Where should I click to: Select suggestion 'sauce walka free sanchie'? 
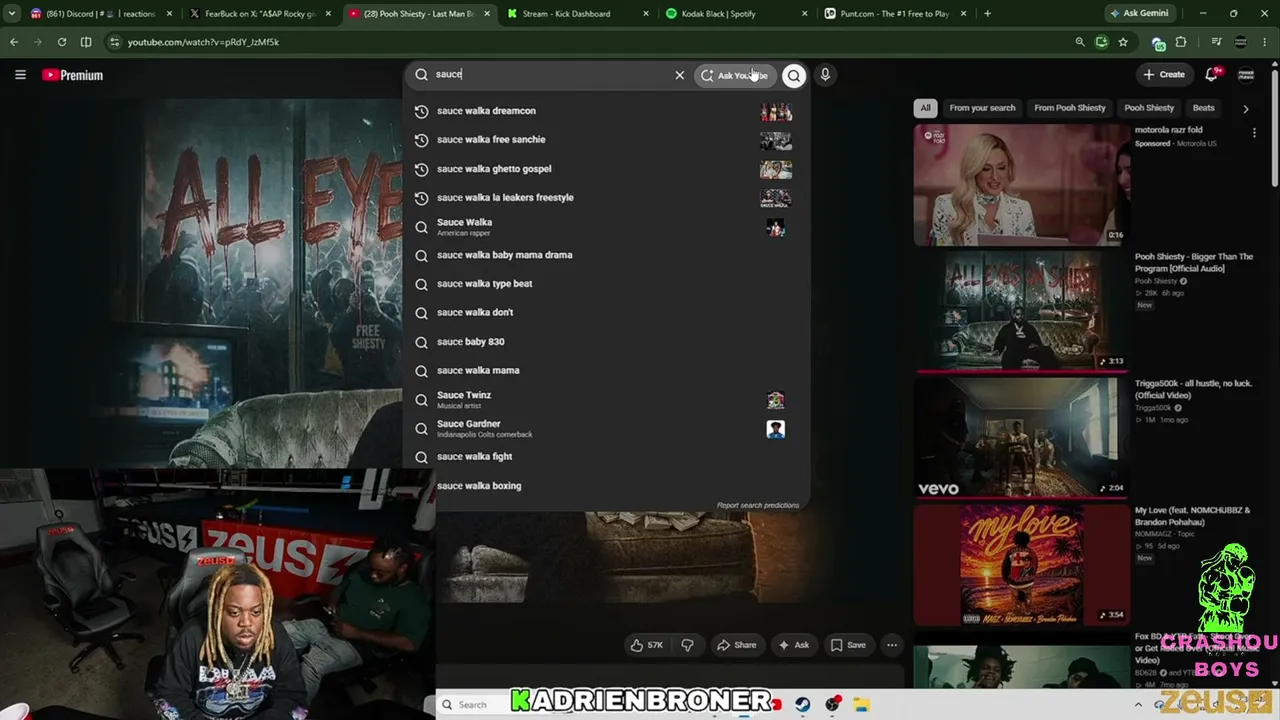click(605, 140)
